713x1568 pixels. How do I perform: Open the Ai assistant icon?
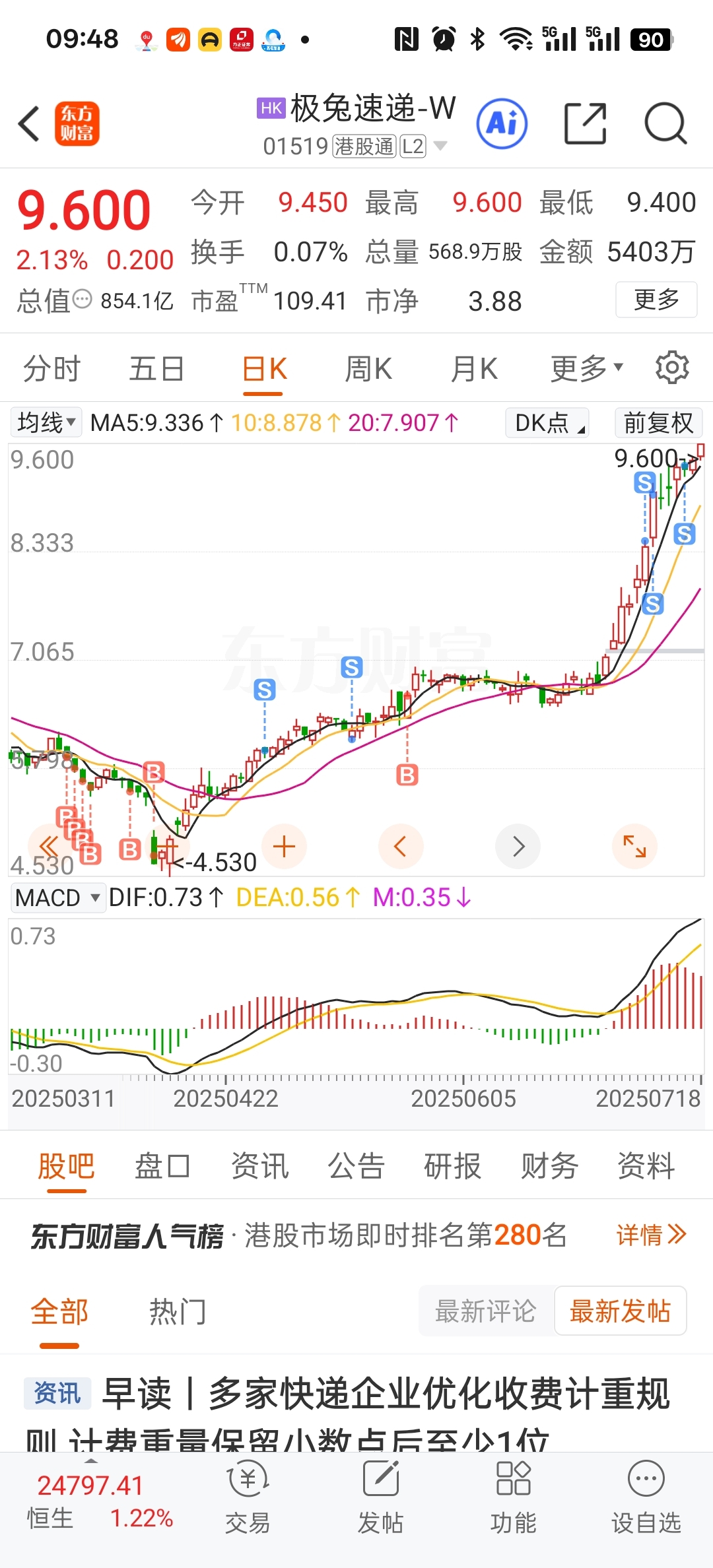pos(502,123)
